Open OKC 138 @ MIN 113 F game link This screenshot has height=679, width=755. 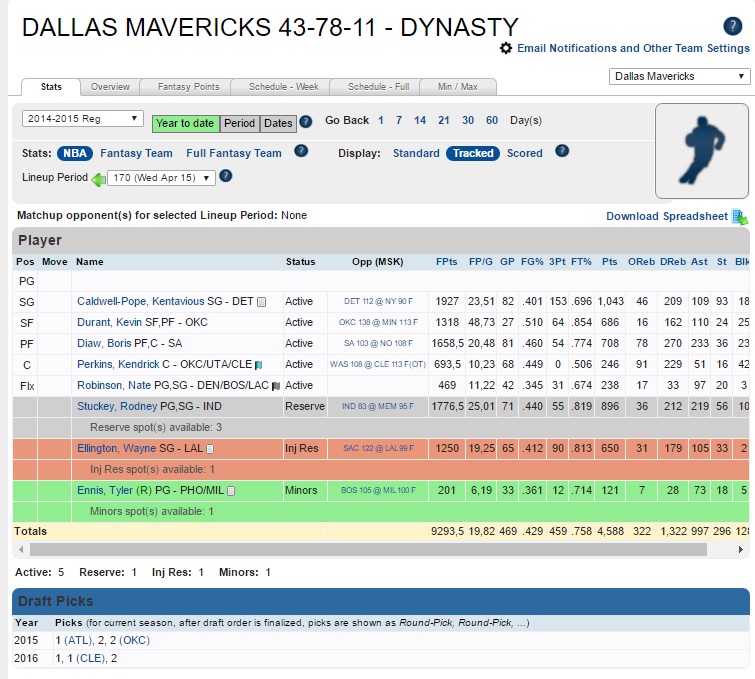tap(378, 322)
